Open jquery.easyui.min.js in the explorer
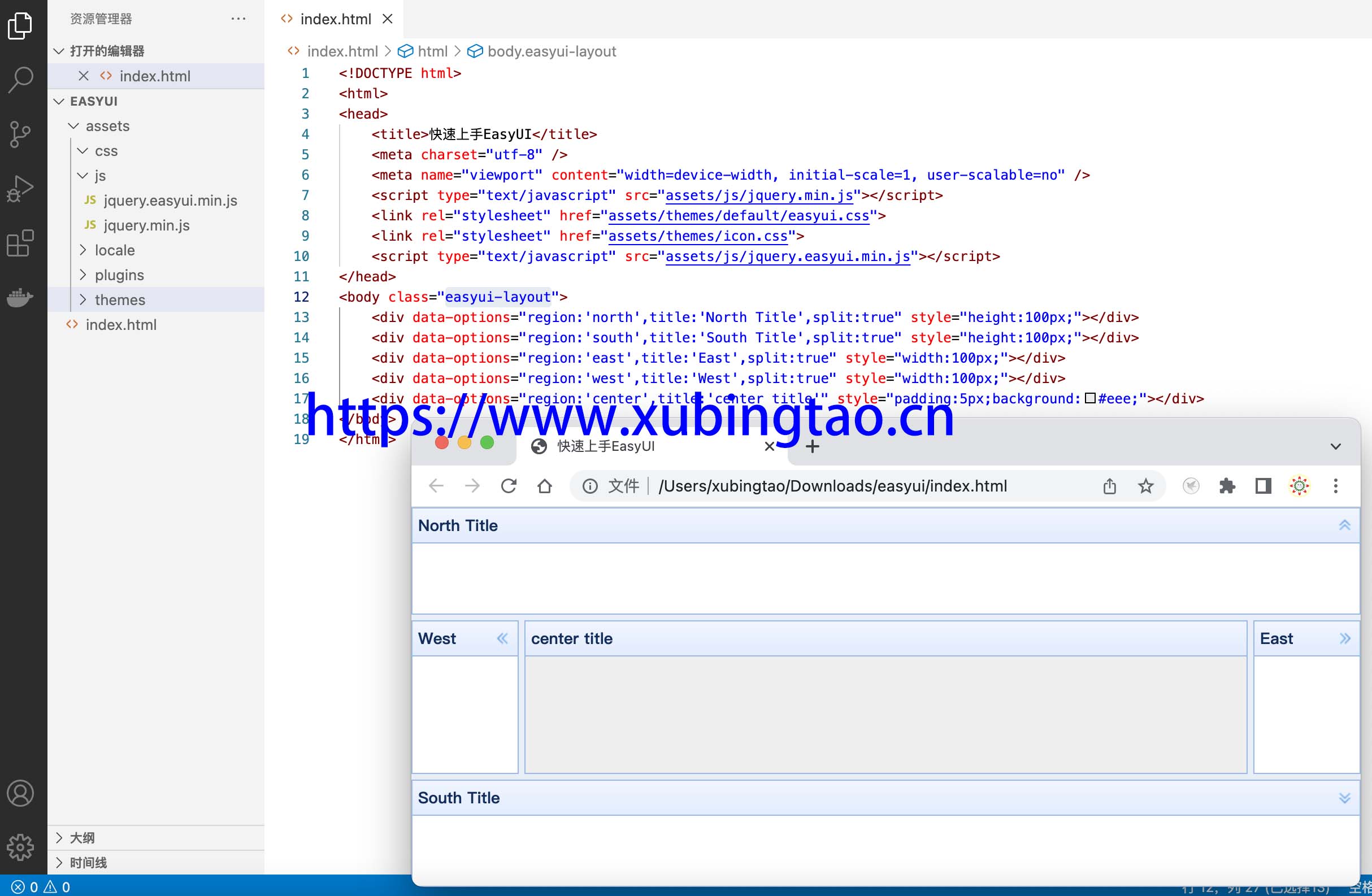The image size is (1372, 896). pyautogui.click(x=170, y=200)
